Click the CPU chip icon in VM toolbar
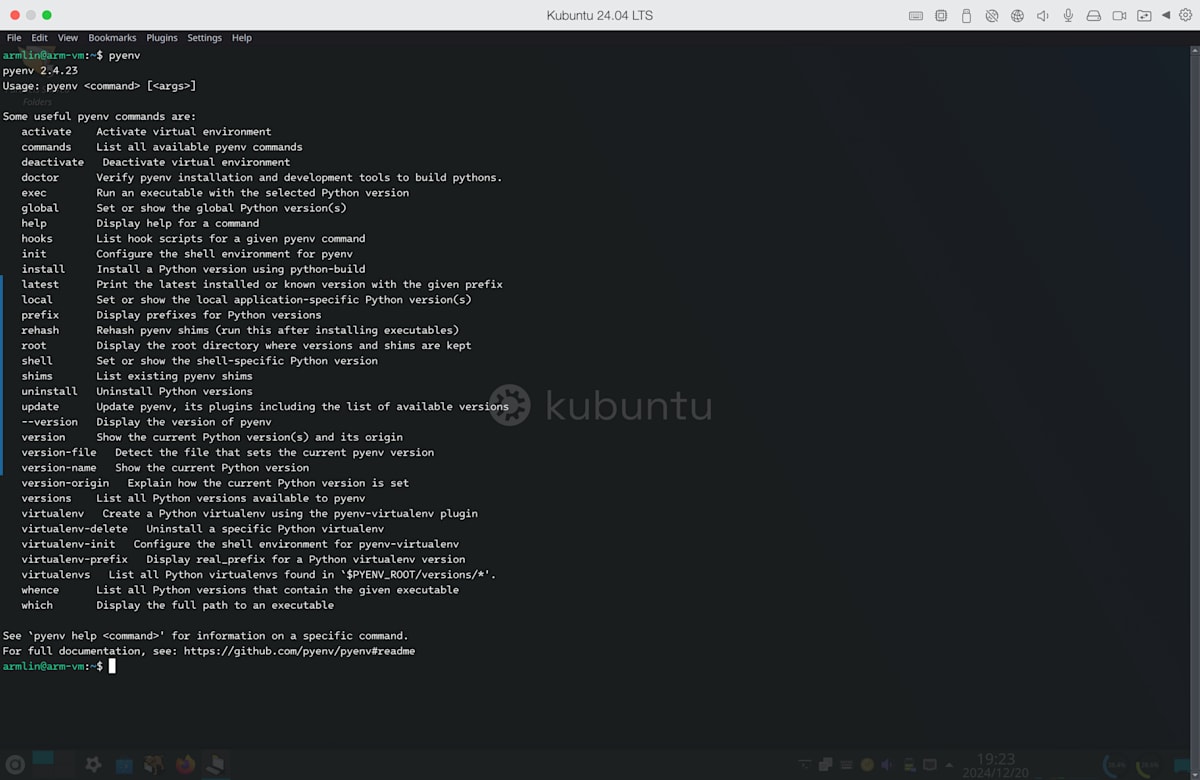The width and height of the screenshot is (1200, 780). [x=941, y=16]
